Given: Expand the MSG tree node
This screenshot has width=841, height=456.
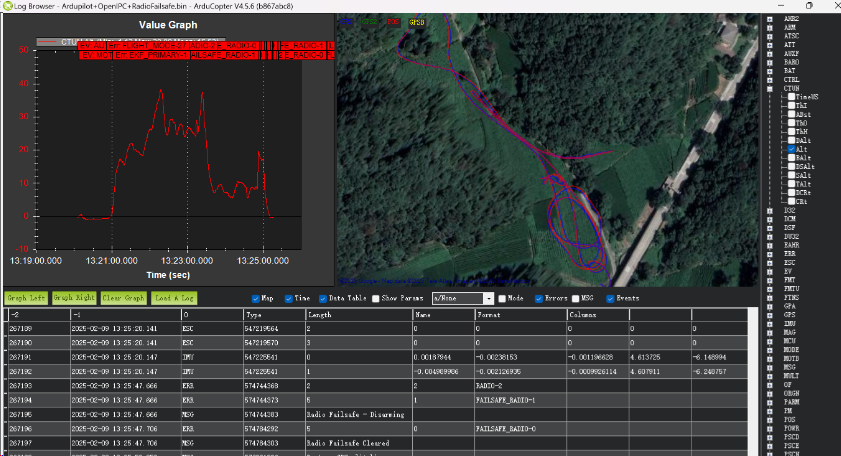Looking at the screenshot, I should point(770,367).
